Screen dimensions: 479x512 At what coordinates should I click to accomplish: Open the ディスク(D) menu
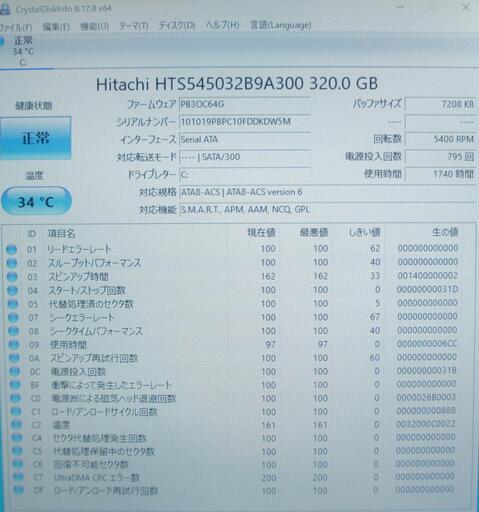[177, 25]
